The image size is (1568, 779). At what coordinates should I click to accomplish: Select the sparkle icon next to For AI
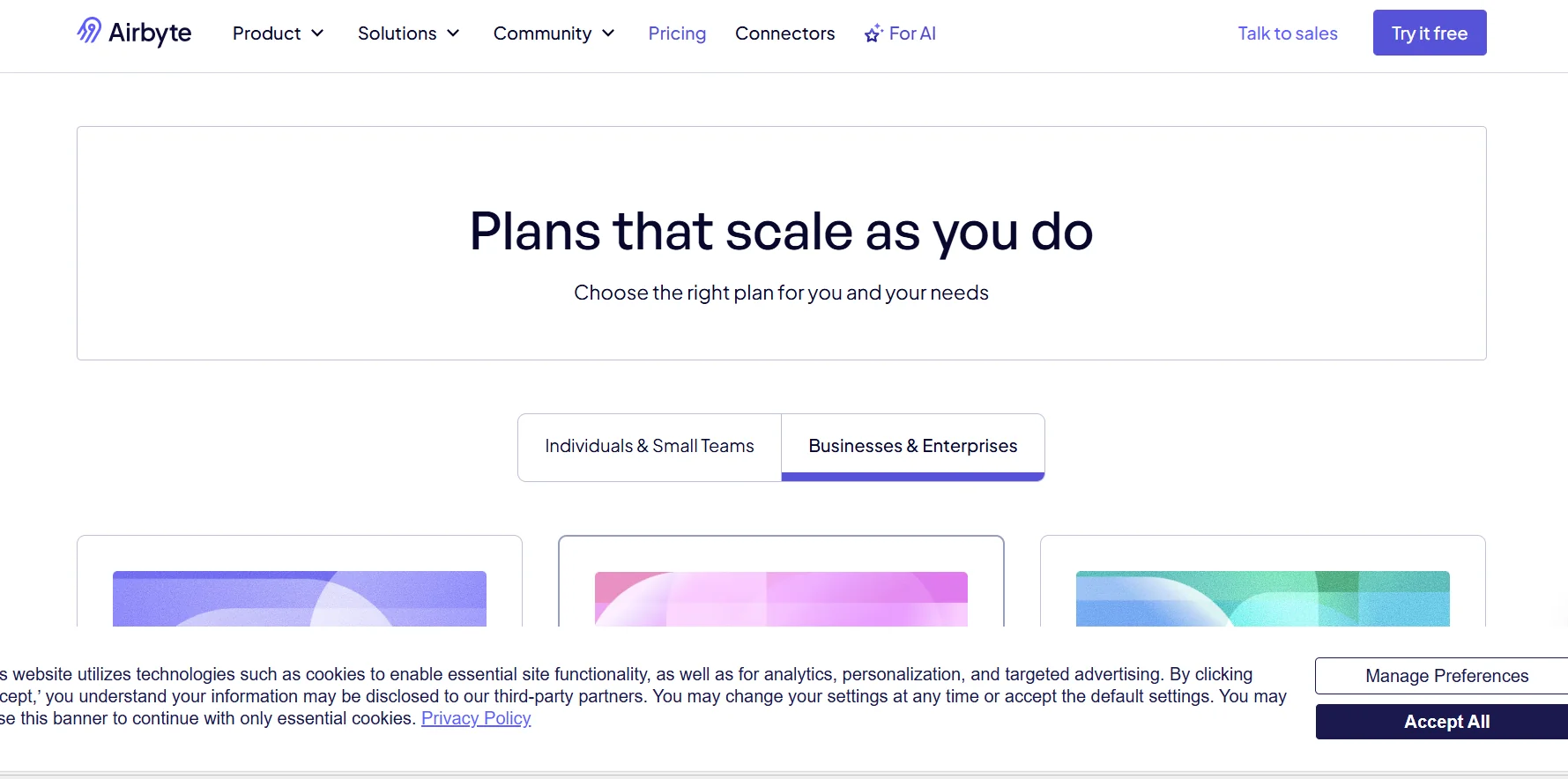(x=873, y=33)
